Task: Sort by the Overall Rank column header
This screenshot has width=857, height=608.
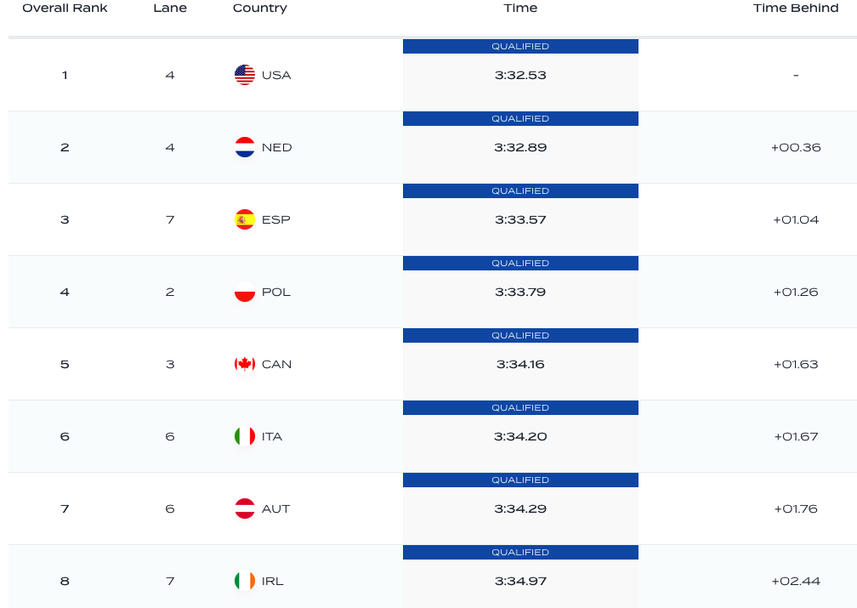Action: [x=65, y=8]
